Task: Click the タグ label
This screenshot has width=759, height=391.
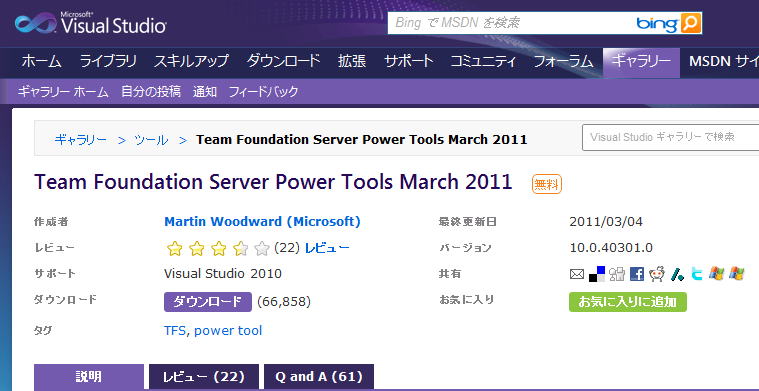Action: (x=43, y=331)
